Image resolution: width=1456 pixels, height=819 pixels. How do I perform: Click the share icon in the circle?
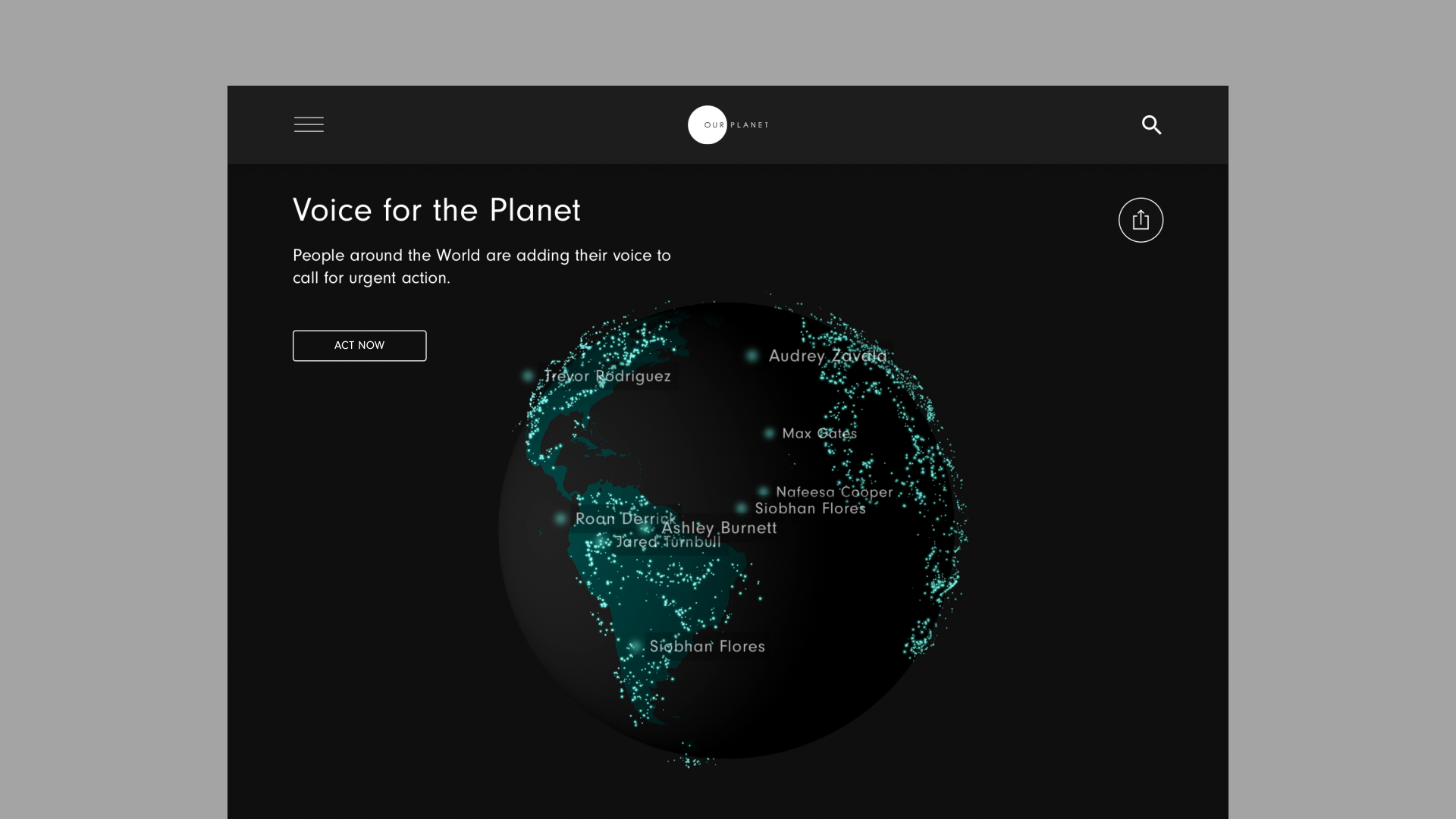(x=1141, y=219)
